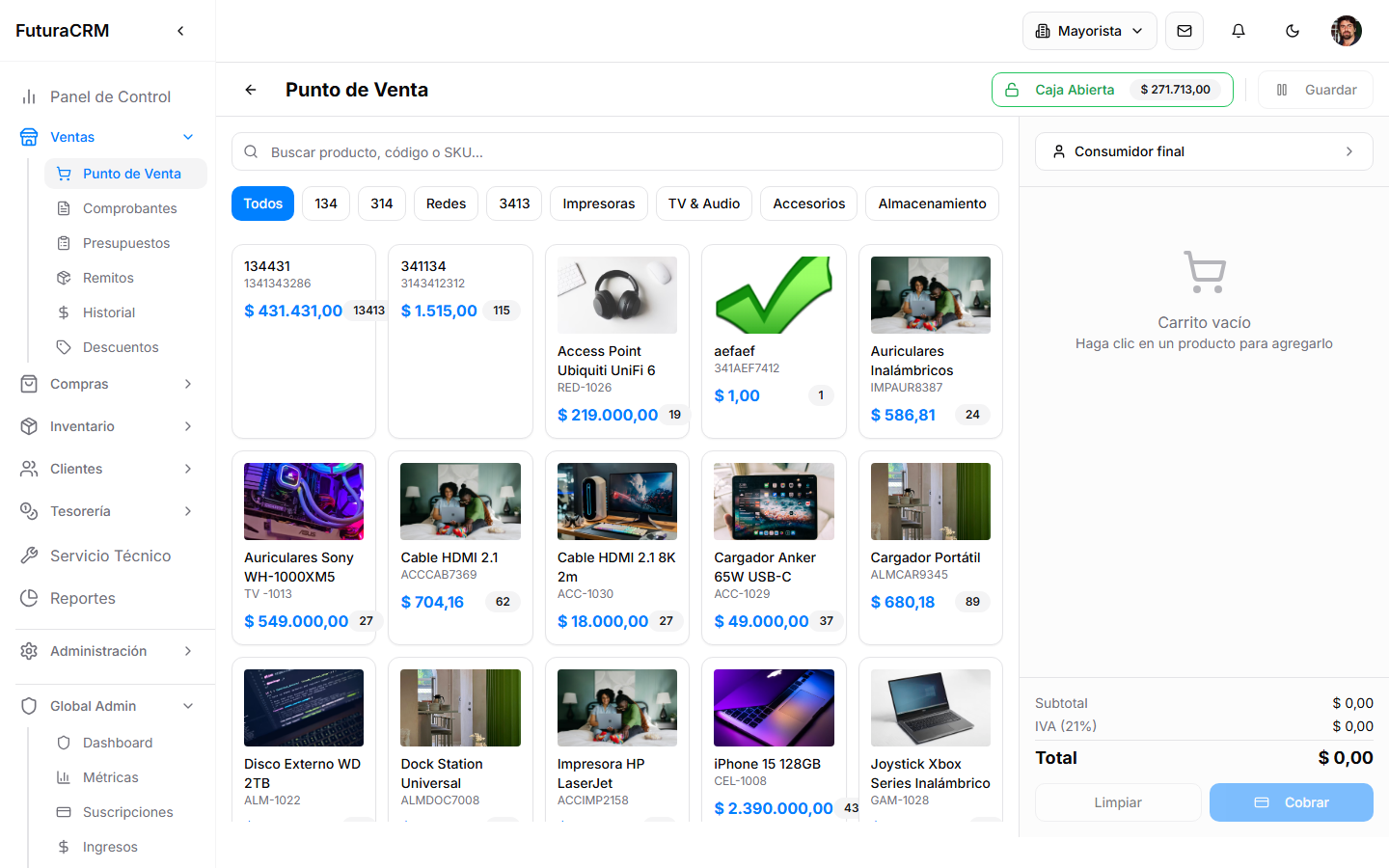
Task: Add product 134431 to cart
Action: pos(304,341)
